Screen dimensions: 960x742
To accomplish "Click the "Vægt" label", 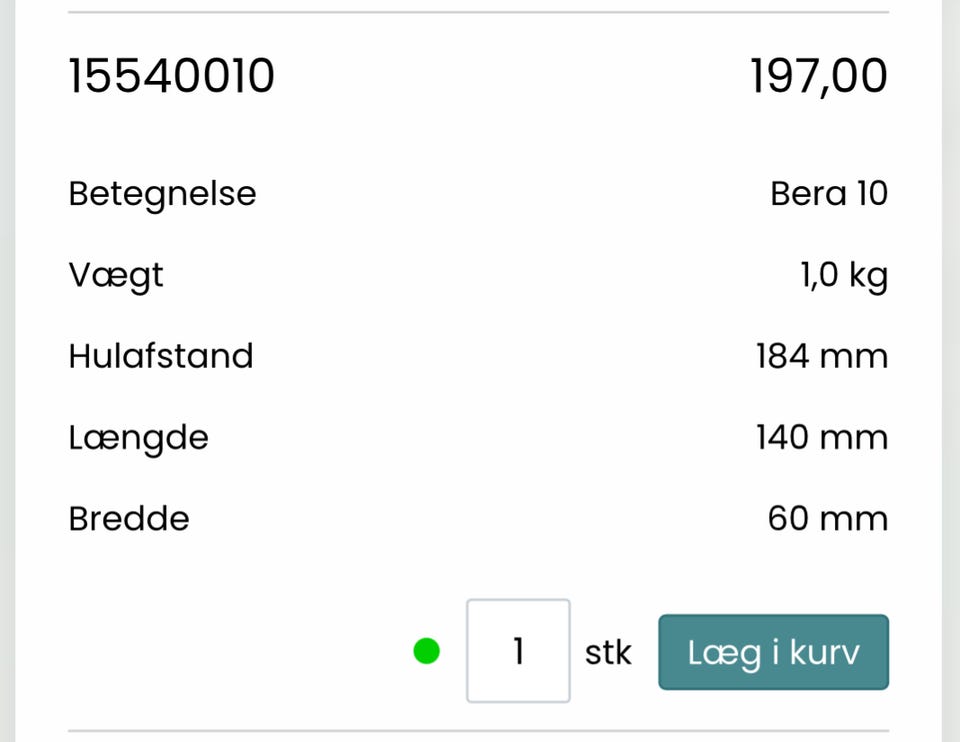I will pyautogui.click(x=116, y=275).
